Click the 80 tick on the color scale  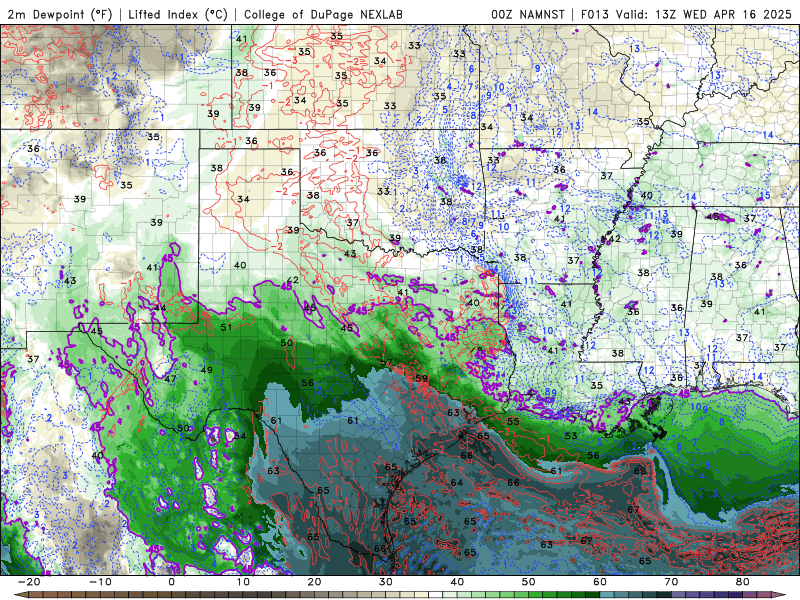point(743,582)
